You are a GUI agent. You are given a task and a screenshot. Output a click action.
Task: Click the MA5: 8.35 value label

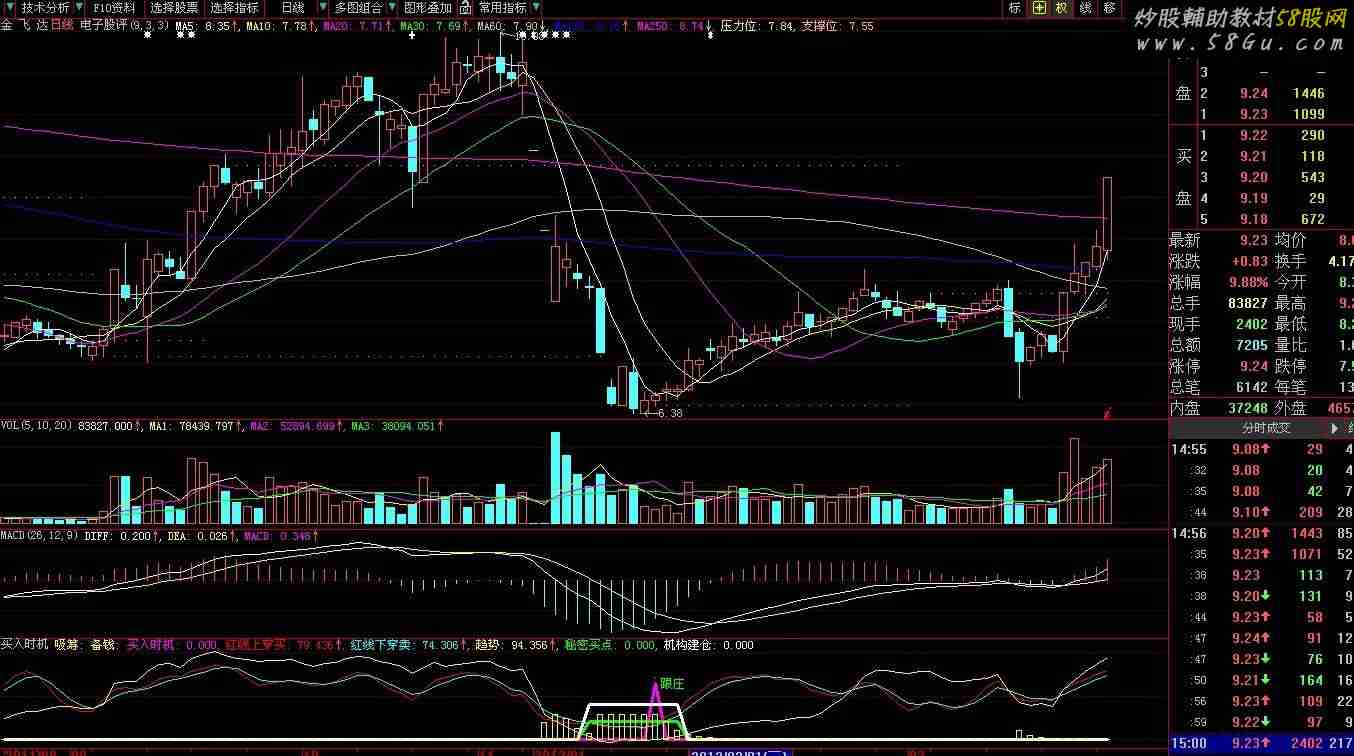point(207,25)
